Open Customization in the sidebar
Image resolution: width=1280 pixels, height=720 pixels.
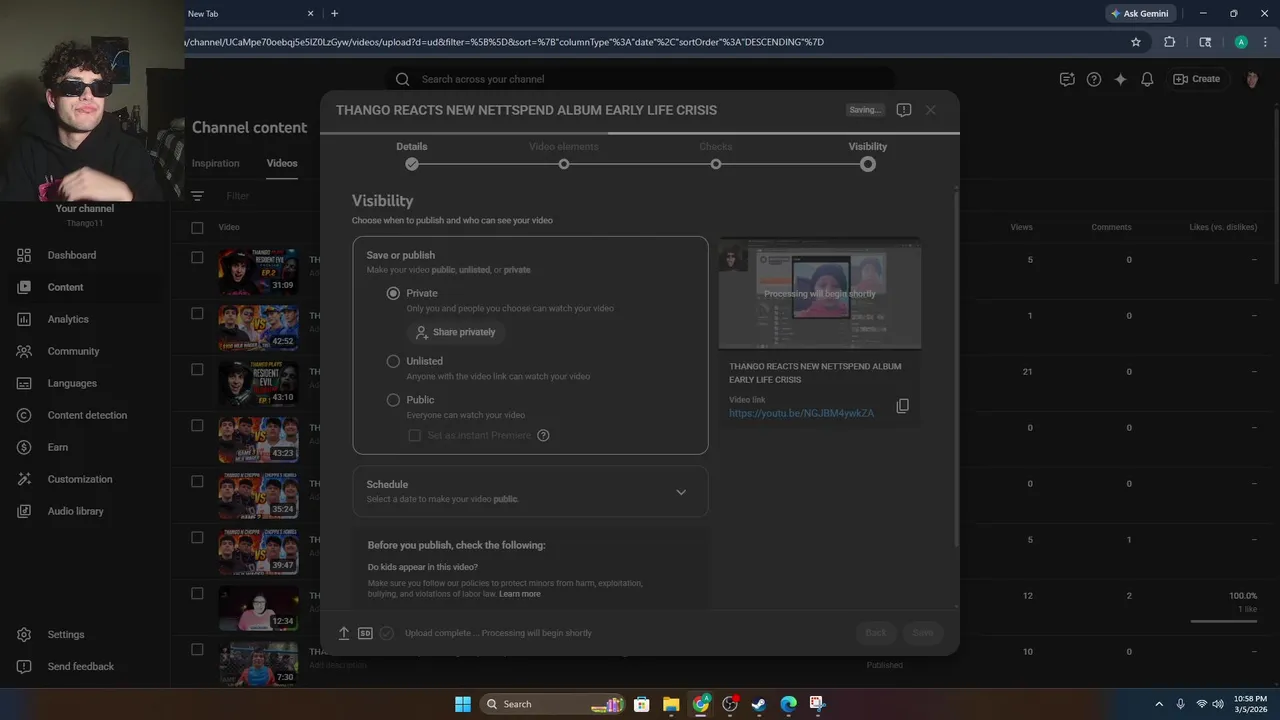80,479
